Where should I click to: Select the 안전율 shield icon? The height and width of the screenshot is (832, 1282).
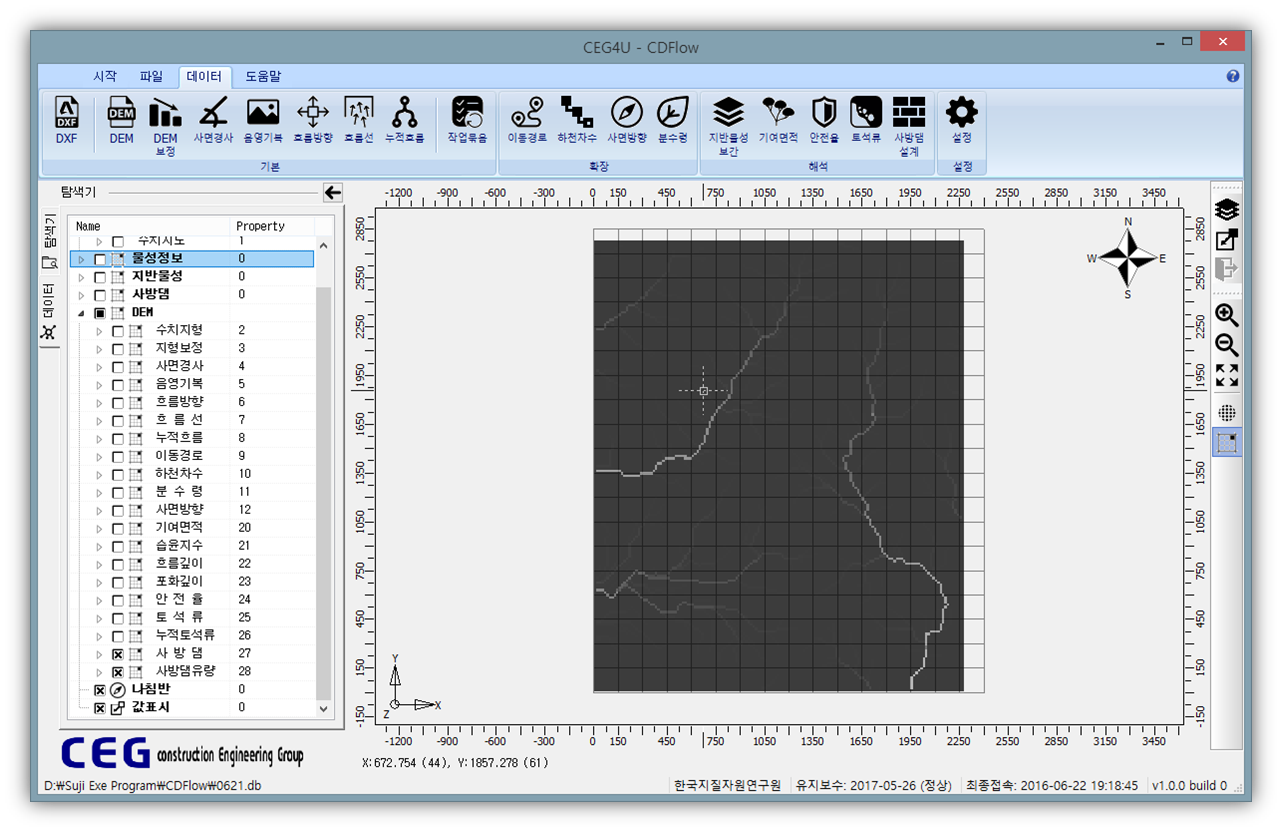coord(824,120)
